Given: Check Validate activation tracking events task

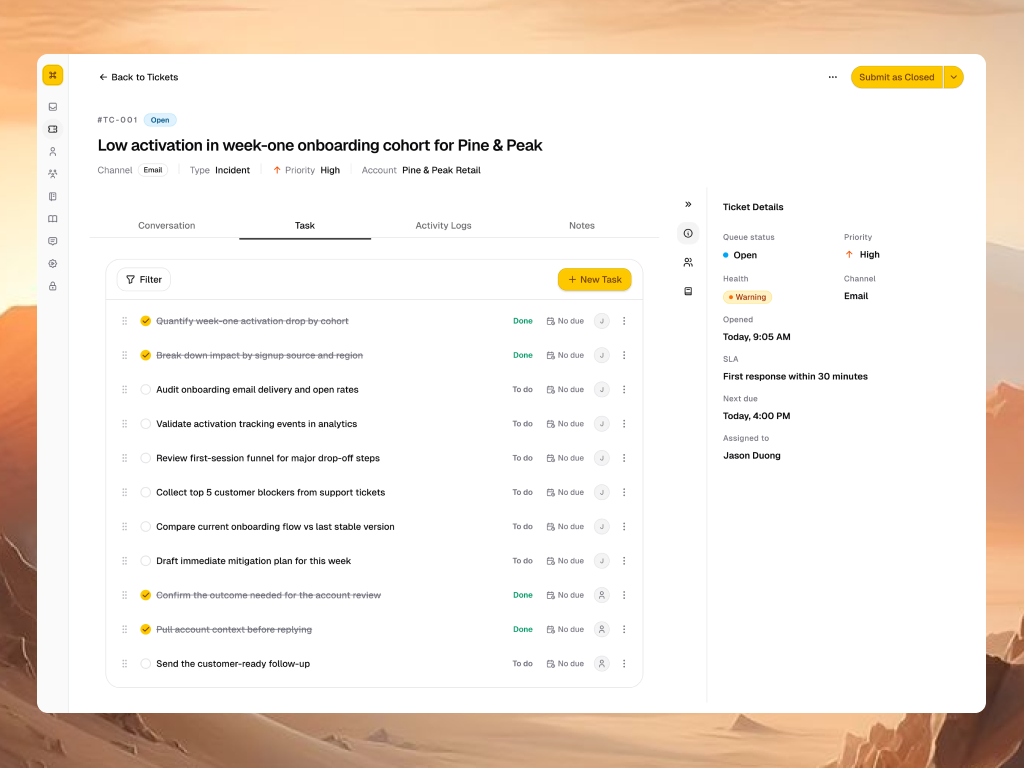Looking at the screenshot, I should [x=146, y=424].
